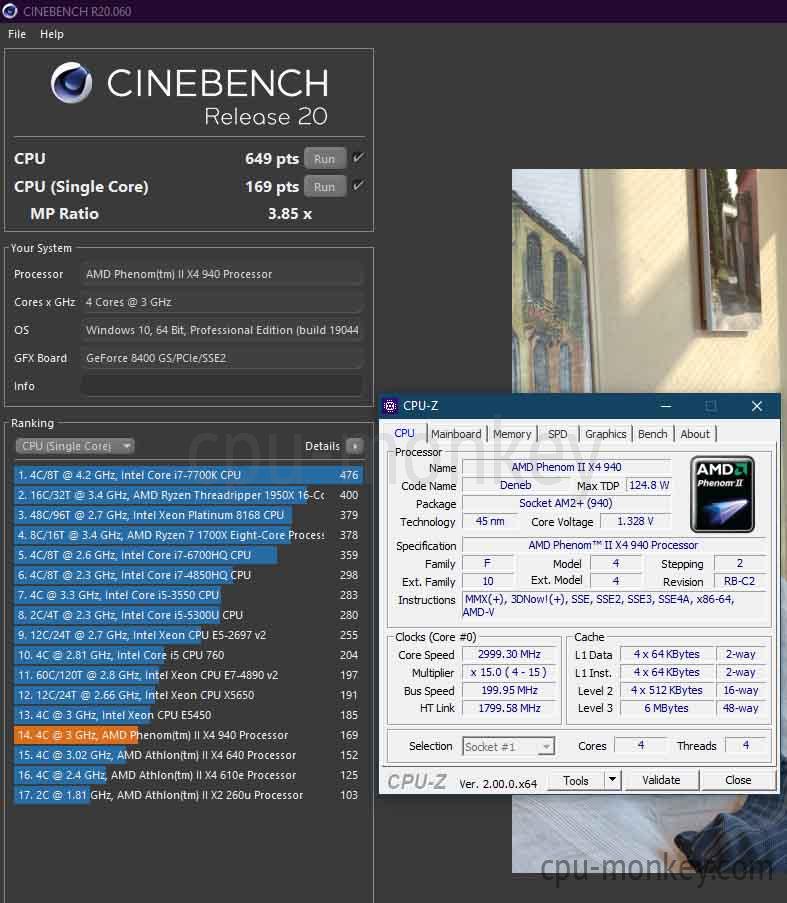Select ranking row 11 Xeon E7-4890 v2
This screenshot has width=787, height=903.
click(x=188, y=675)
